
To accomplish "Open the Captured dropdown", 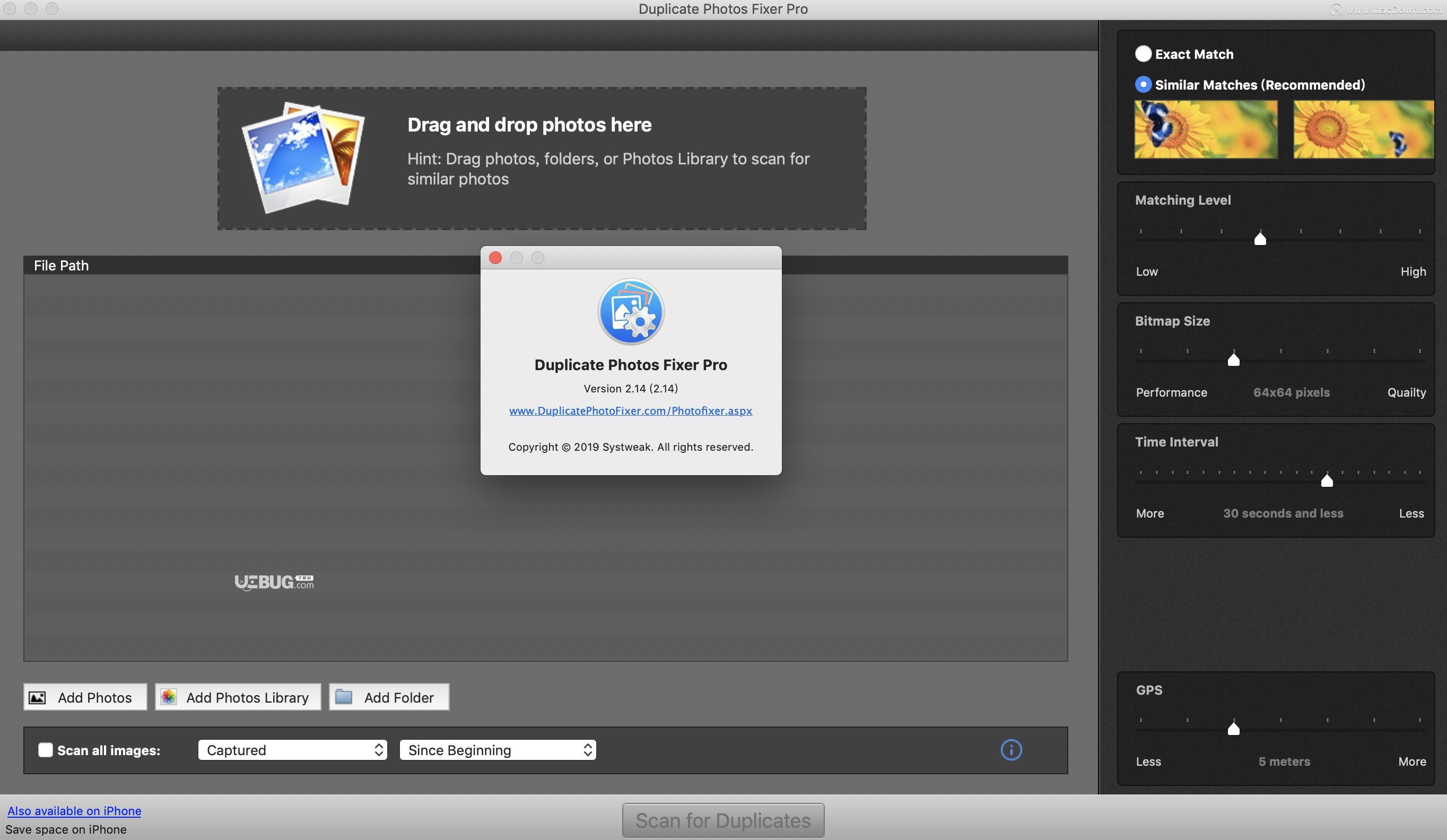I will coord(292,750).
